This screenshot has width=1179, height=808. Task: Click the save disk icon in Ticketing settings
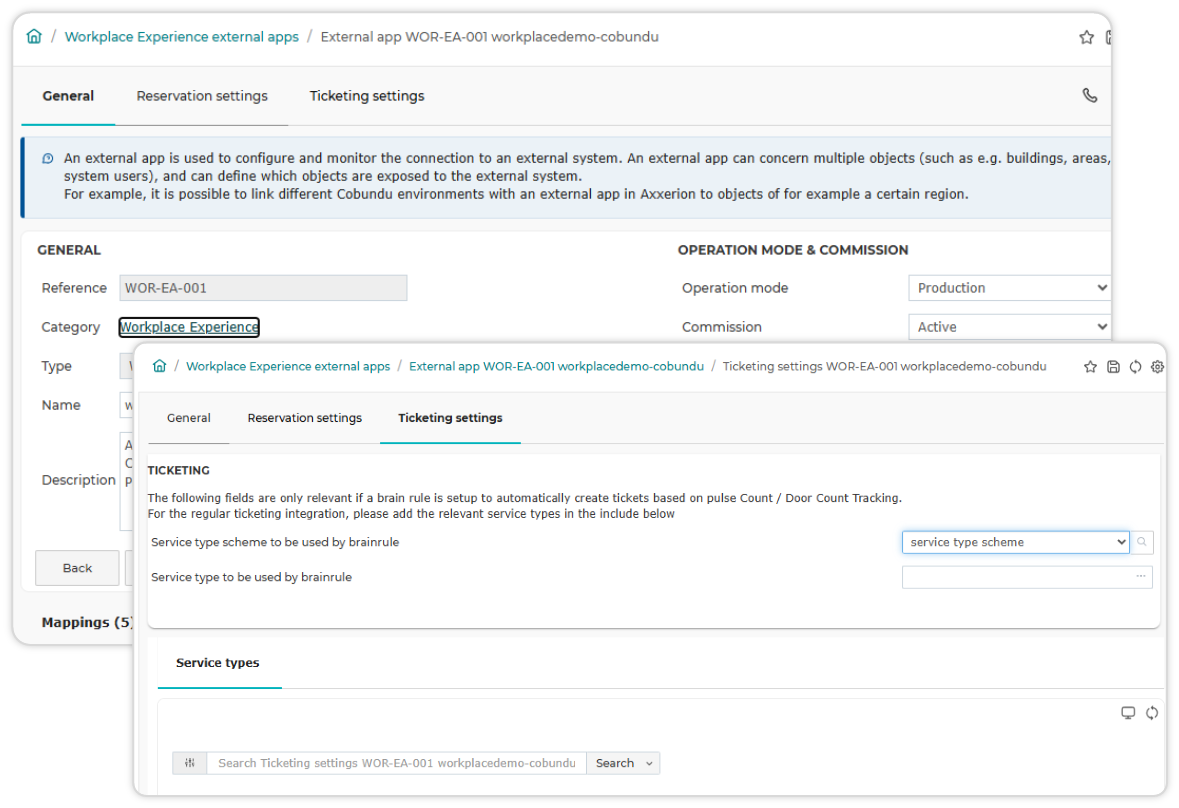tap(1114, 367)
